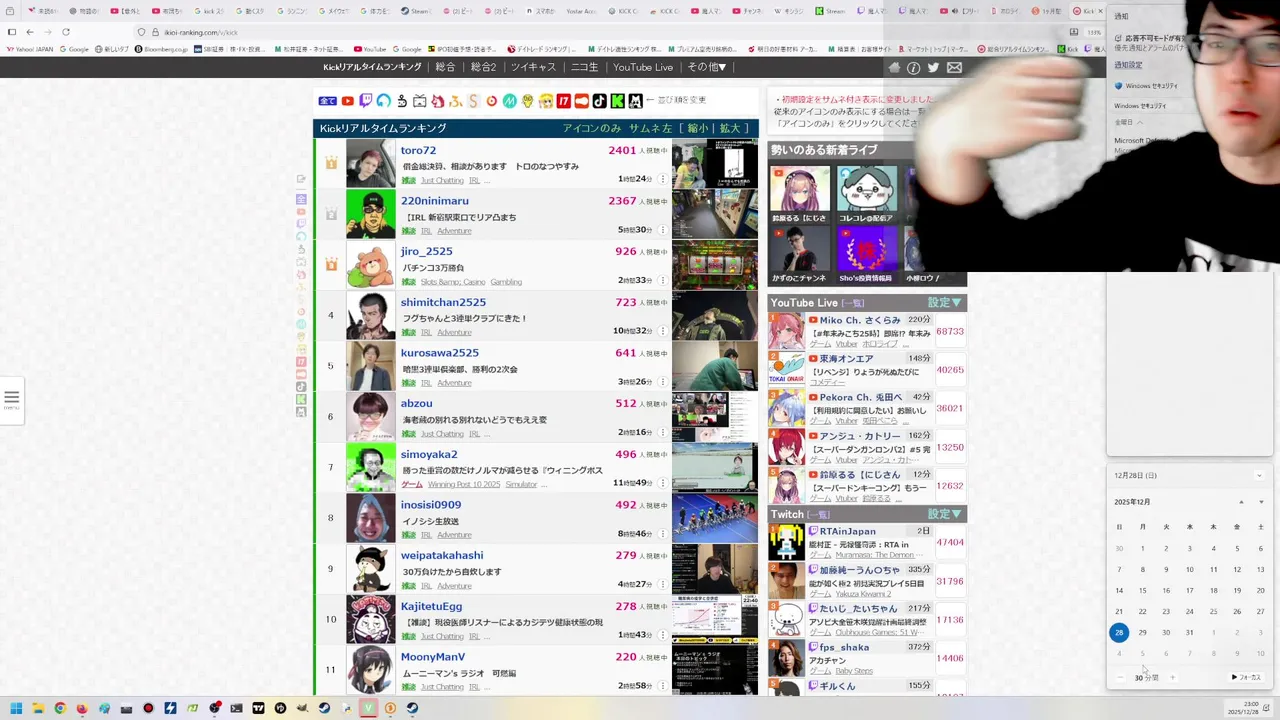Open the jiro_2525 slot machine thumbnail
The height and width of the screenshot is (720, 1280).
(x=714, y=265)
